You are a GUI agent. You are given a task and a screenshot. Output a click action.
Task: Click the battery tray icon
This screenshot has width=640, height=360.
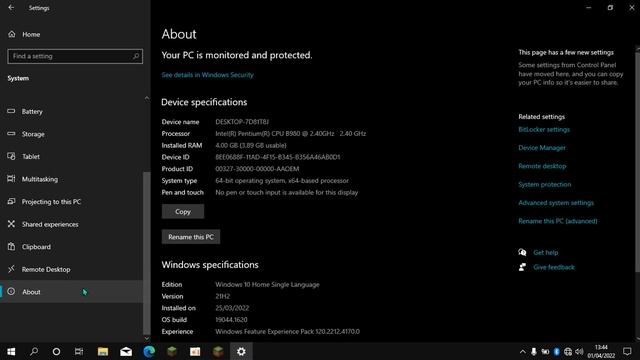point(545,351)
